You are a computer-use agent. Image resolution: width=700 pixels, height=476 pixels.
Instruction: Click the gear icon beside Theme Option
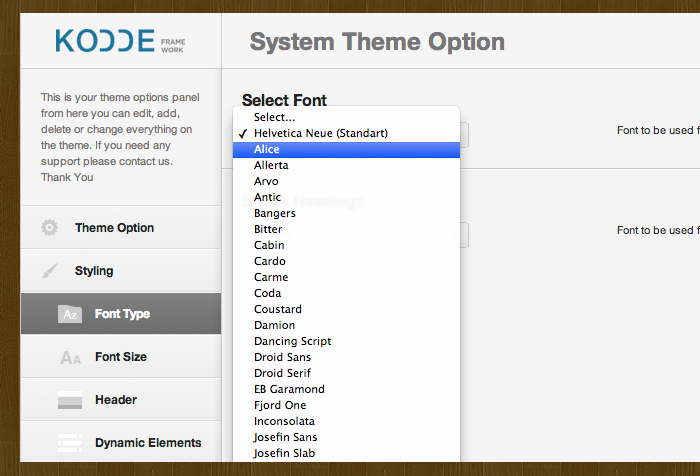pos(50,228)
